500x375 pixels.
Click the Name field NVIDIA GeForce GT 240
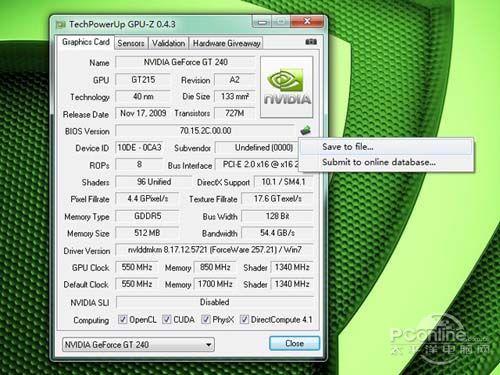(185, 62)
